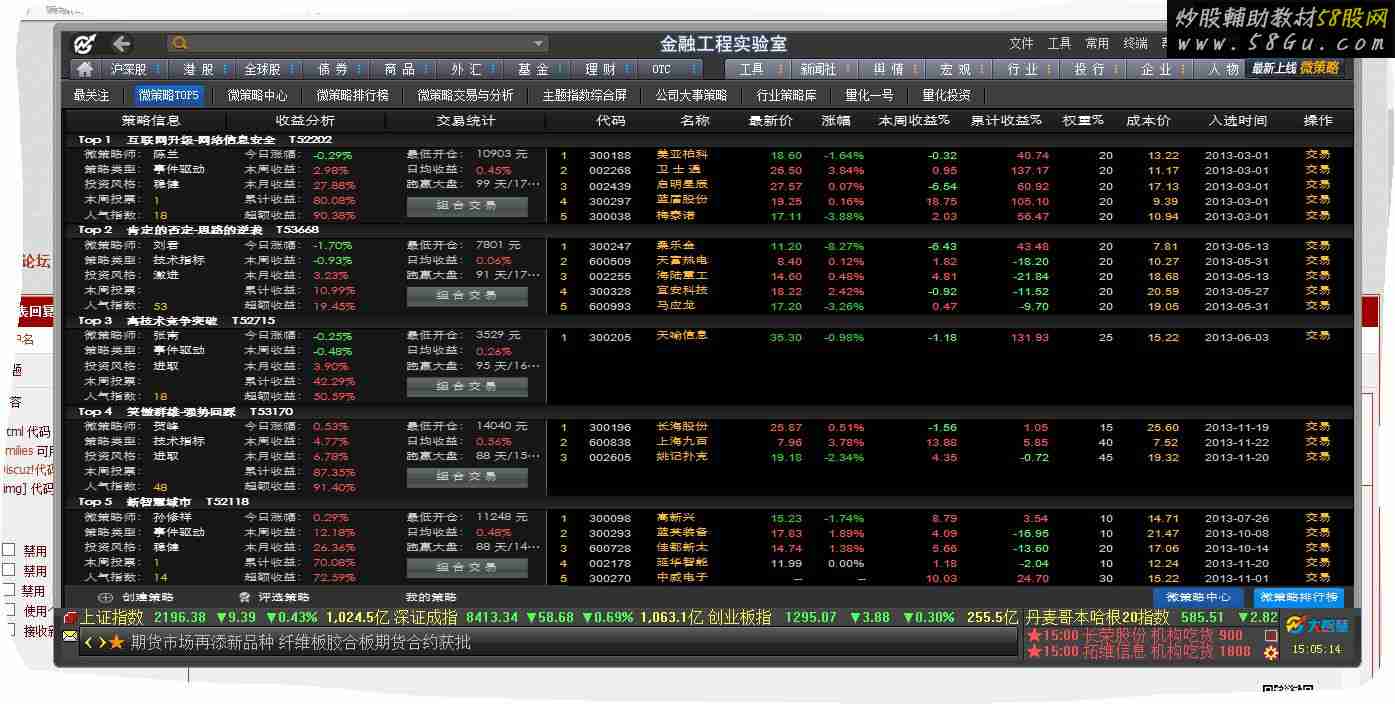Click stock code 300188 in Top 1 list

[610, 155]
